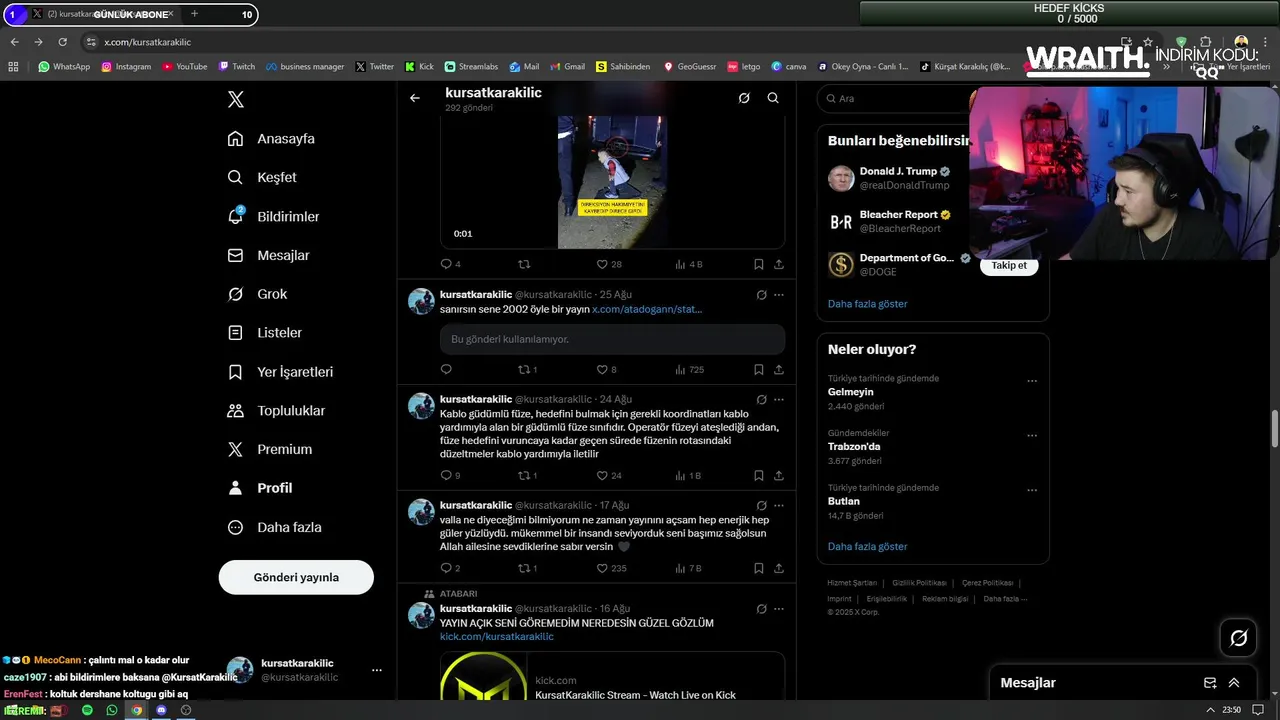Viewport: 1280px width, 720px height.
Task: Open account menu dots beside kursatkarakilic
Action: pos(377,670)
